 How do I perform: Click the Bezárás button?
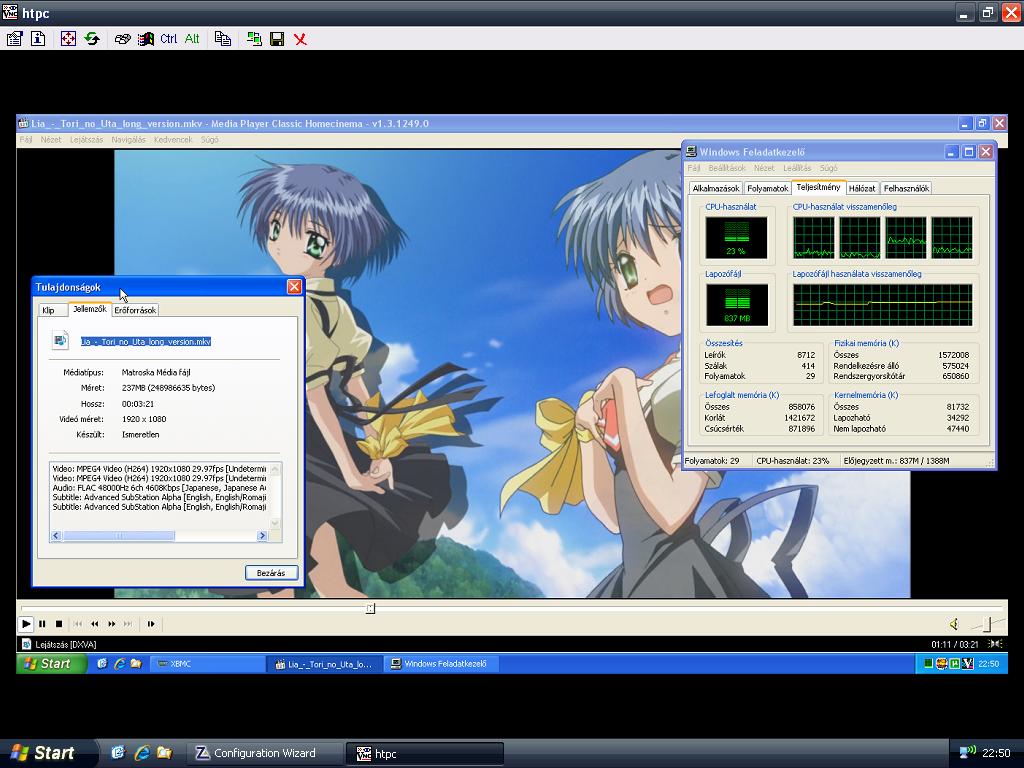pos(271,573)
